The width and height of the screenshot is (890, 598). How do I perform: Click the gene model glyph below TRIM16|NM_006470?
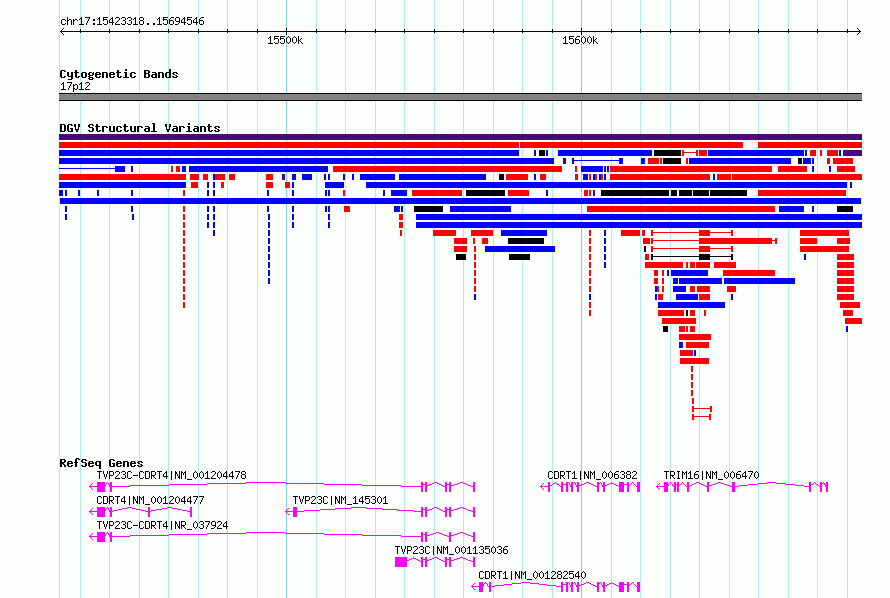click(x=742, y=487)
